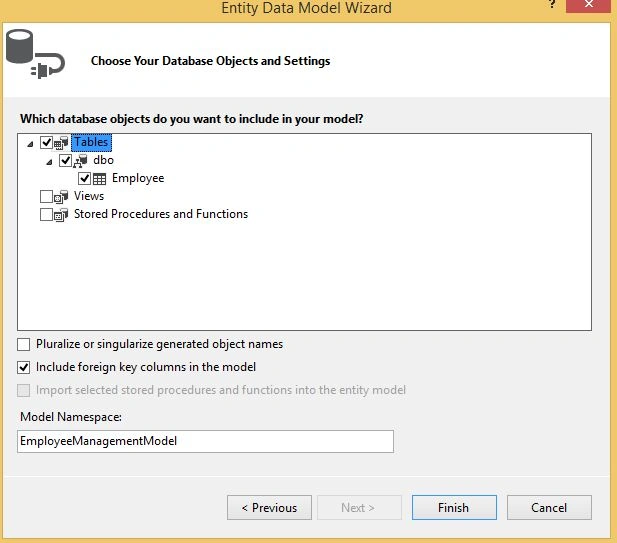Image resolution: width=617 pixels, height=543 pixels.
Task: Select Stored Procedures and Functions label
Action: [x=161, y=214]
